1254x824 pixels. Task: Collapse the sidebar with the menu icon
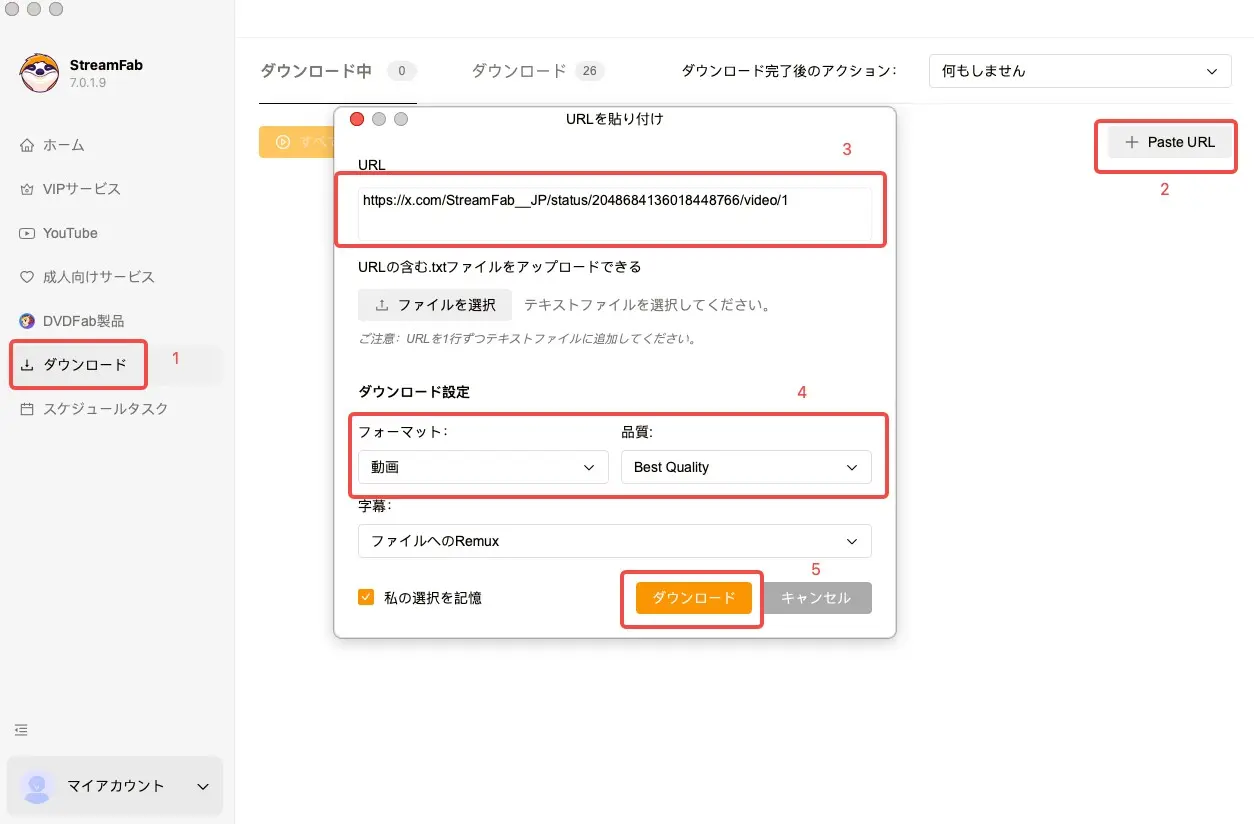[x=22, y=730]
